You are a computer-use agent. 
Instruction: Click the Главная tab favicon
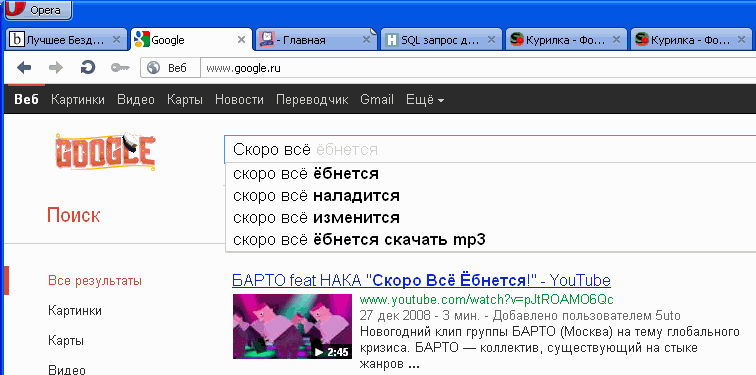(267, 39)
